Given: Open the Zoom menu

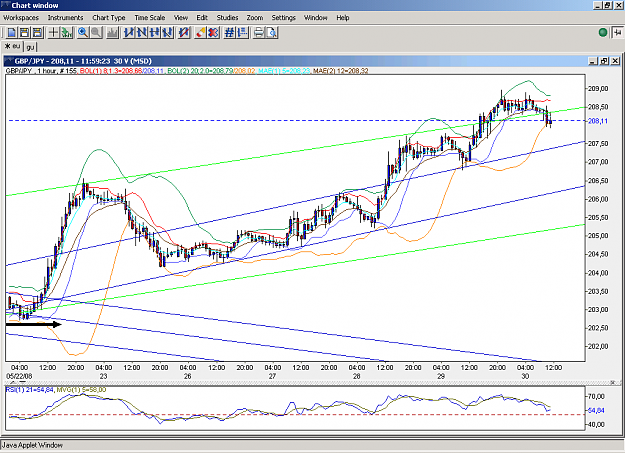Looking at the screenshot, I should [x=255, y=18].
